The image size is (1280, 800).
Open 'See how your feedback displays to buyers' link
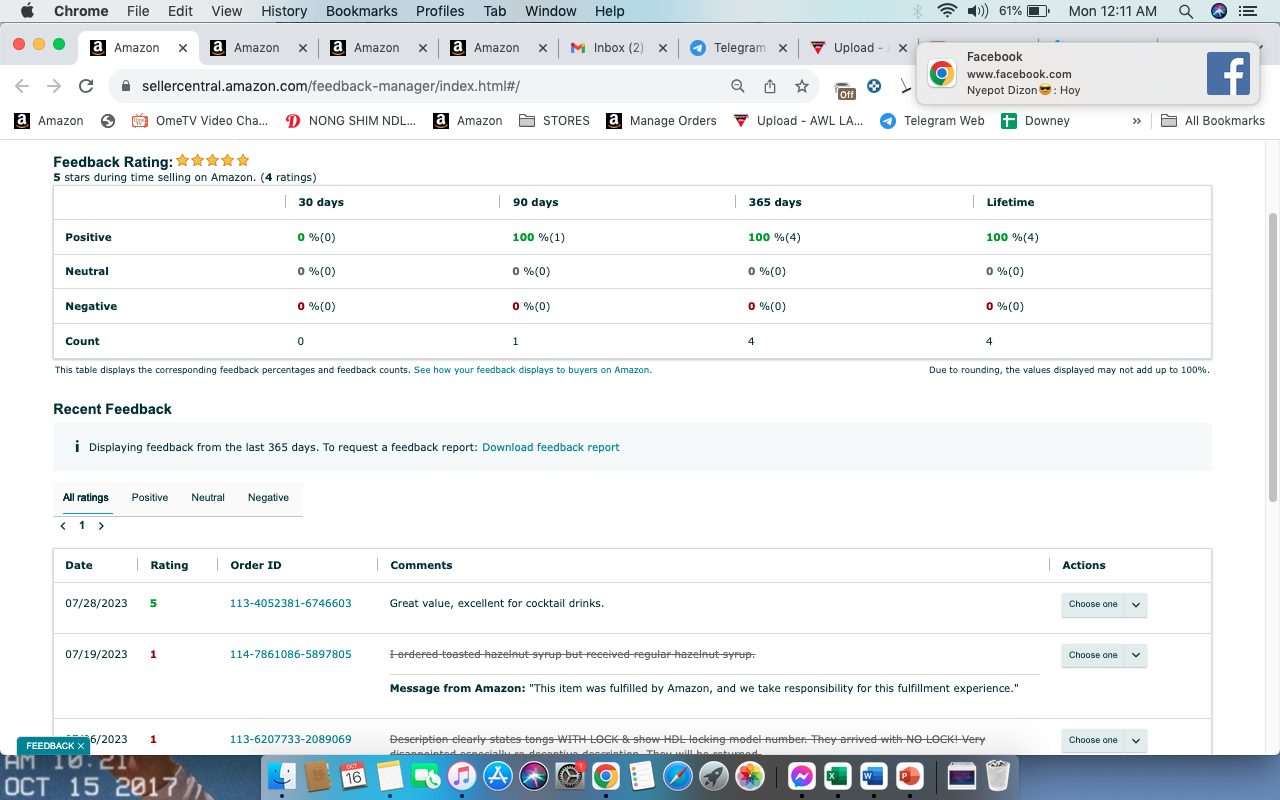[533, 370]
